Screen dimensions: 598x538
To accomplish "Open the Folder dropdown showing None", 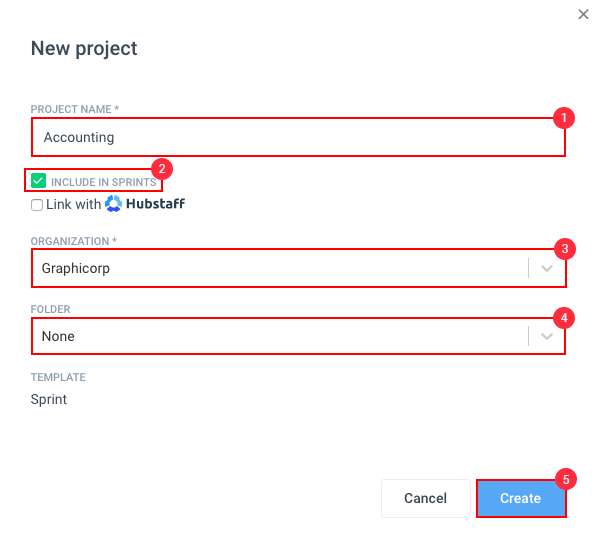I will [x=298, y=336].
